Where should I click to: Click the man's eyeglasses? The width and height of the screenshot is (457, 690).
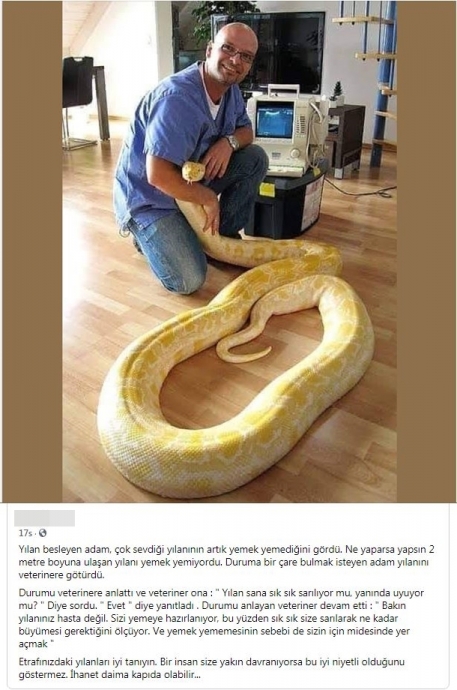pos(238,52)
